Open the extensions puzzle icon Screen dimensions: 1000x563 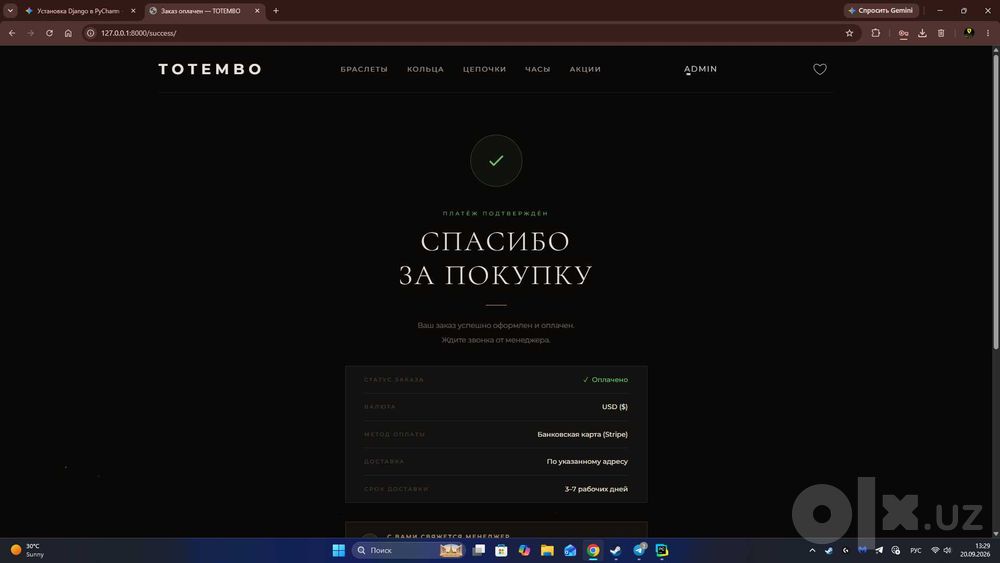click(x=876, y=33)
